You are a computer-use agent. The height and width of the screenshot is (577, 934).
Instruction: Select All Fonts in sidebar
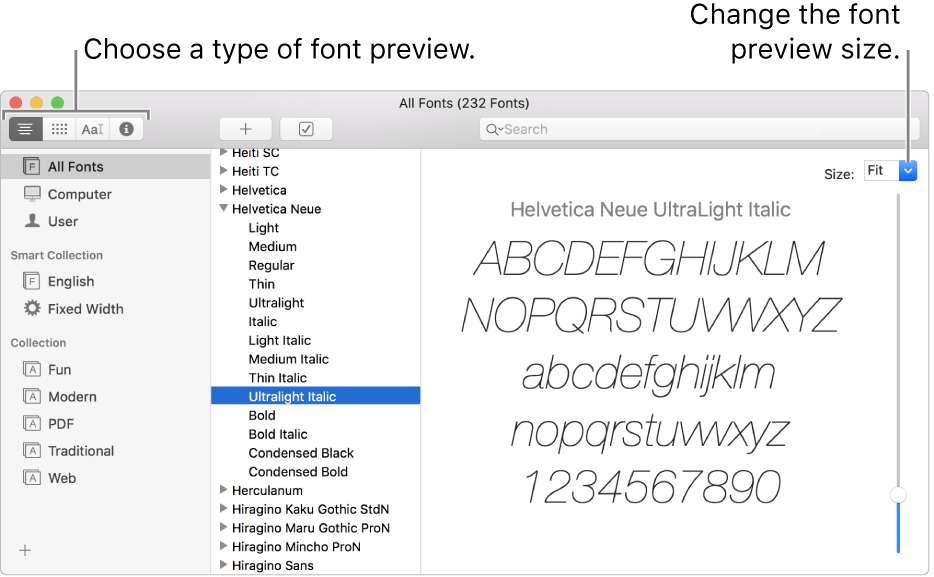click(x=105, y=166)
